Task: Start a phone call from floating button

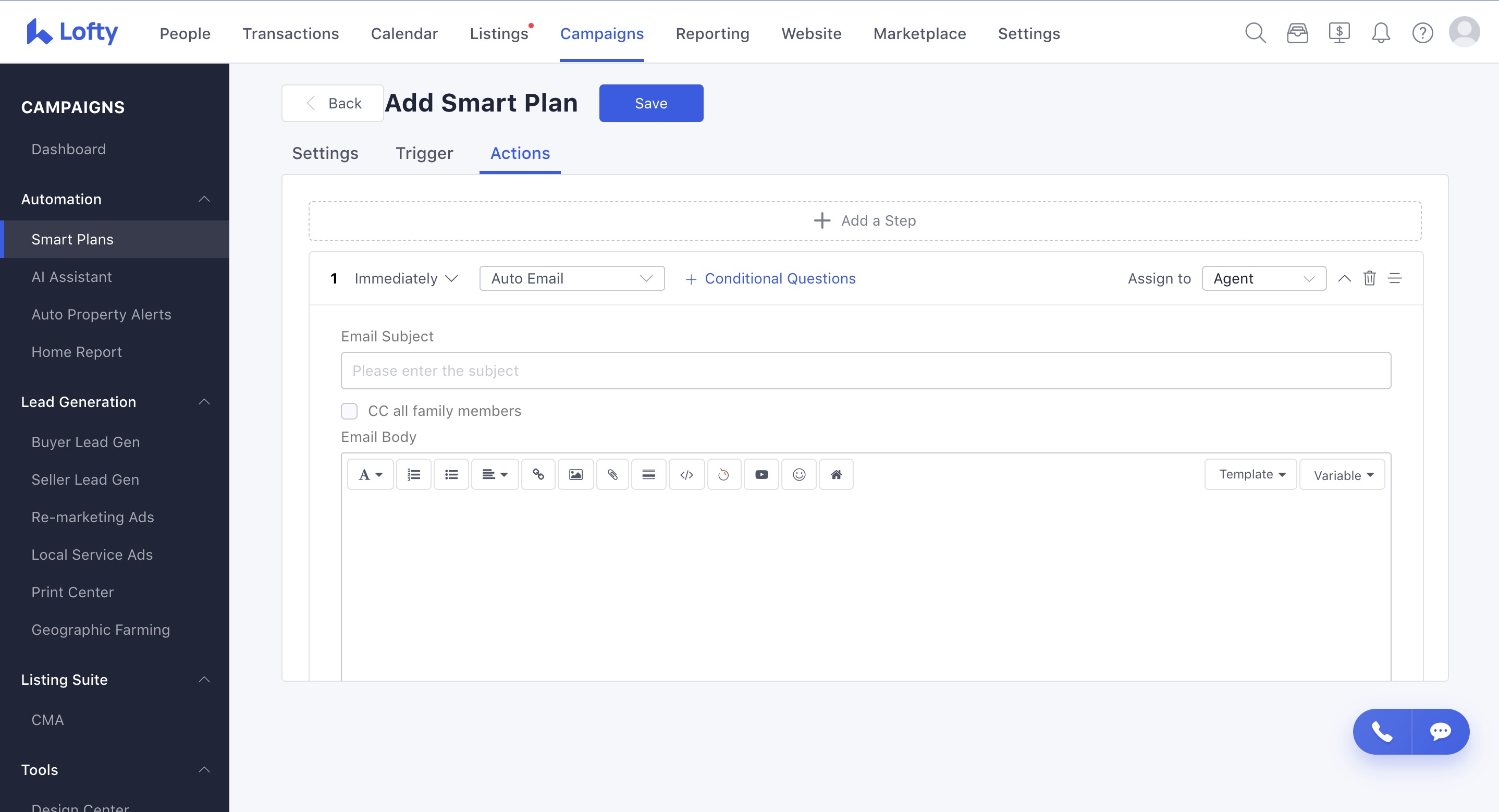Action: click(x=1382, y=732)
